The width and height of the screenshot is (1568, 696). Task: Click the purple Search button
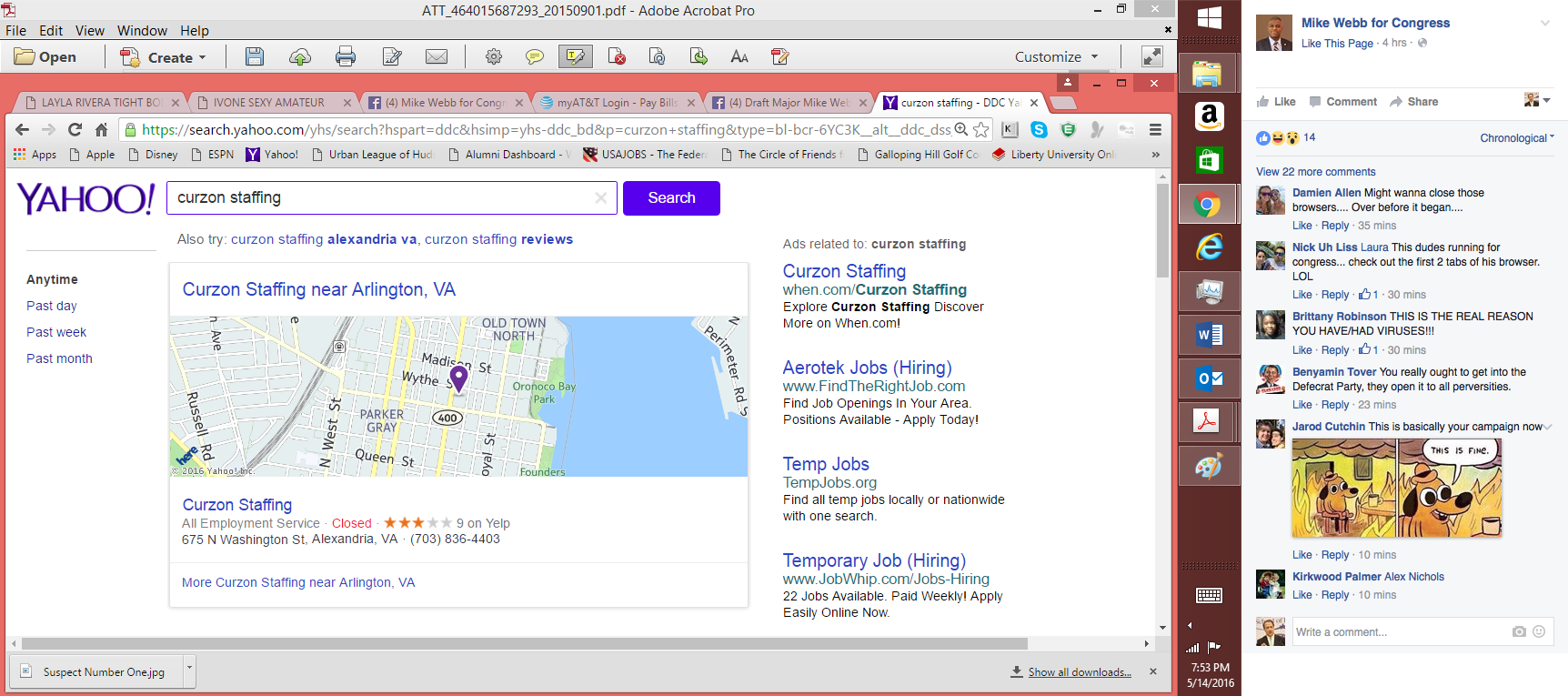pyautogui.click(x=671, y=198)
